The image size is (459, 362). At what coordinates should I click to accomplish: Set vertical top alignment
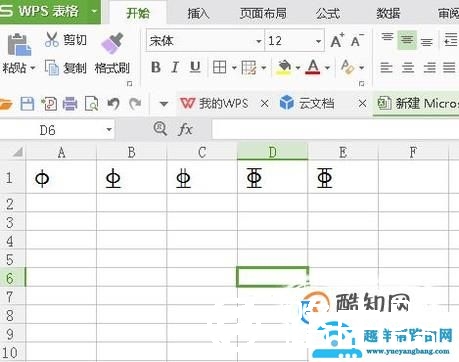[387, 38]
